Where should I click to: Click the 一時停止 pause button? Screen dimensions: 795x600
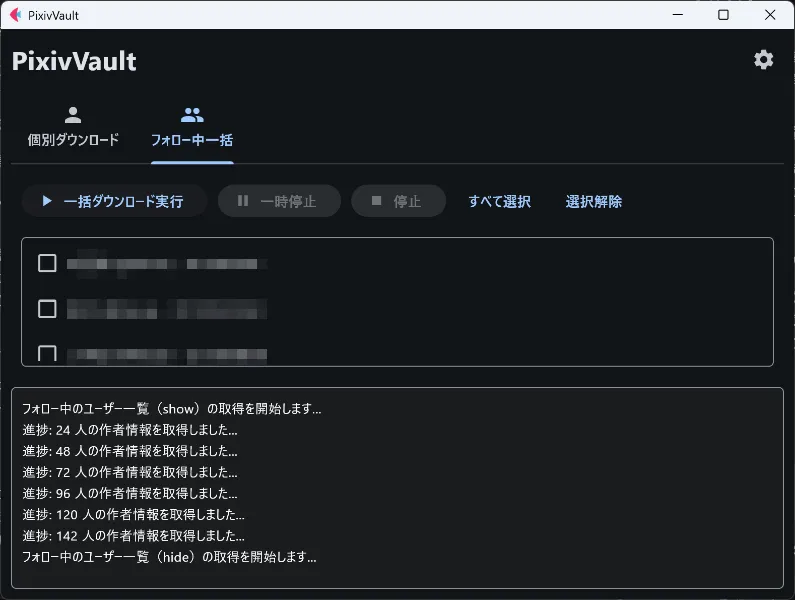point(279,201)
